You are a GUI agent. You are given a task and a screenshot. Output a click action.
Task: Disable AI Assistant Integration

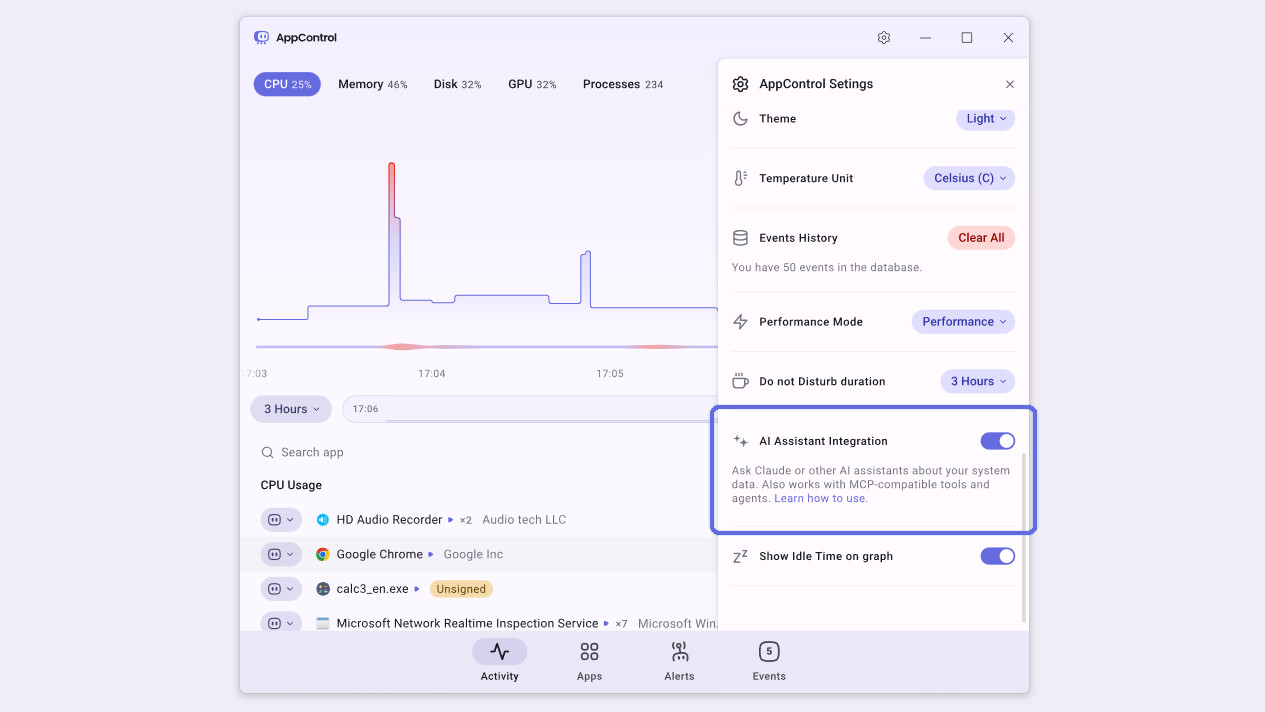coord(997,440)
